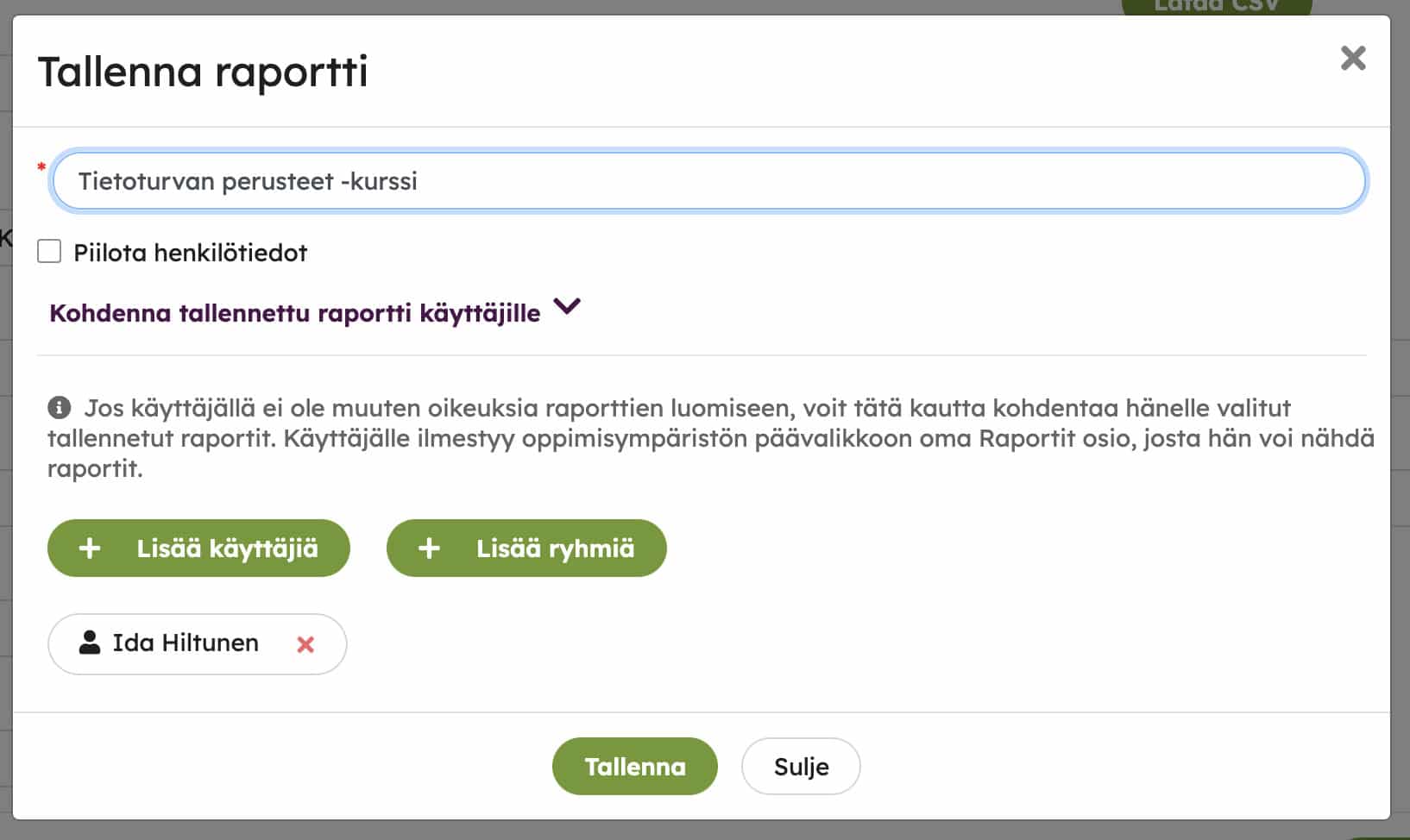The height and width of the screenshot is (840, 1410).
Task: Enable the Piilota henkilötiedot checkbox
Action: point(49,252)
